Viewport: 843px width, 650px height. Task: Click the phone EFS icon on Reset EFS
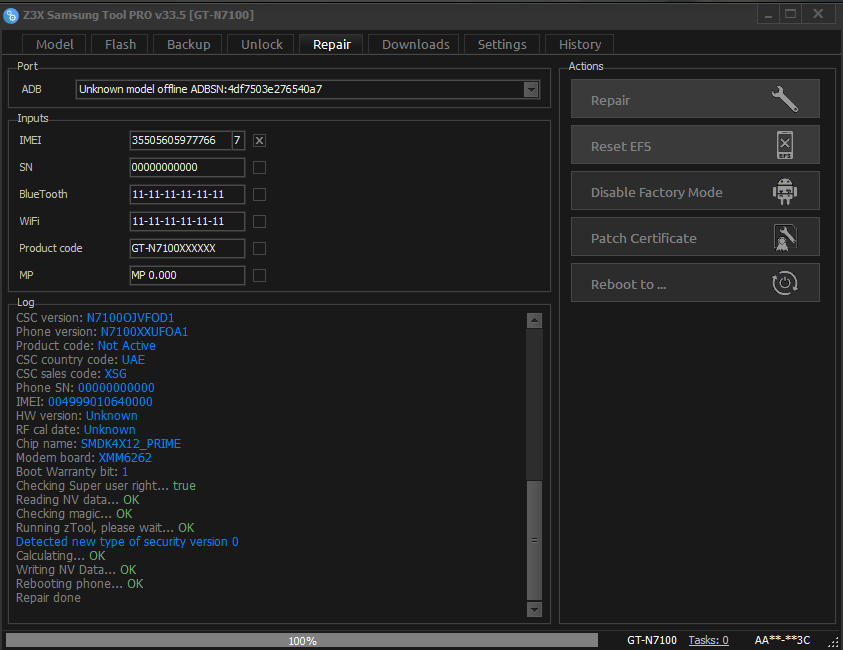(785, 145)
